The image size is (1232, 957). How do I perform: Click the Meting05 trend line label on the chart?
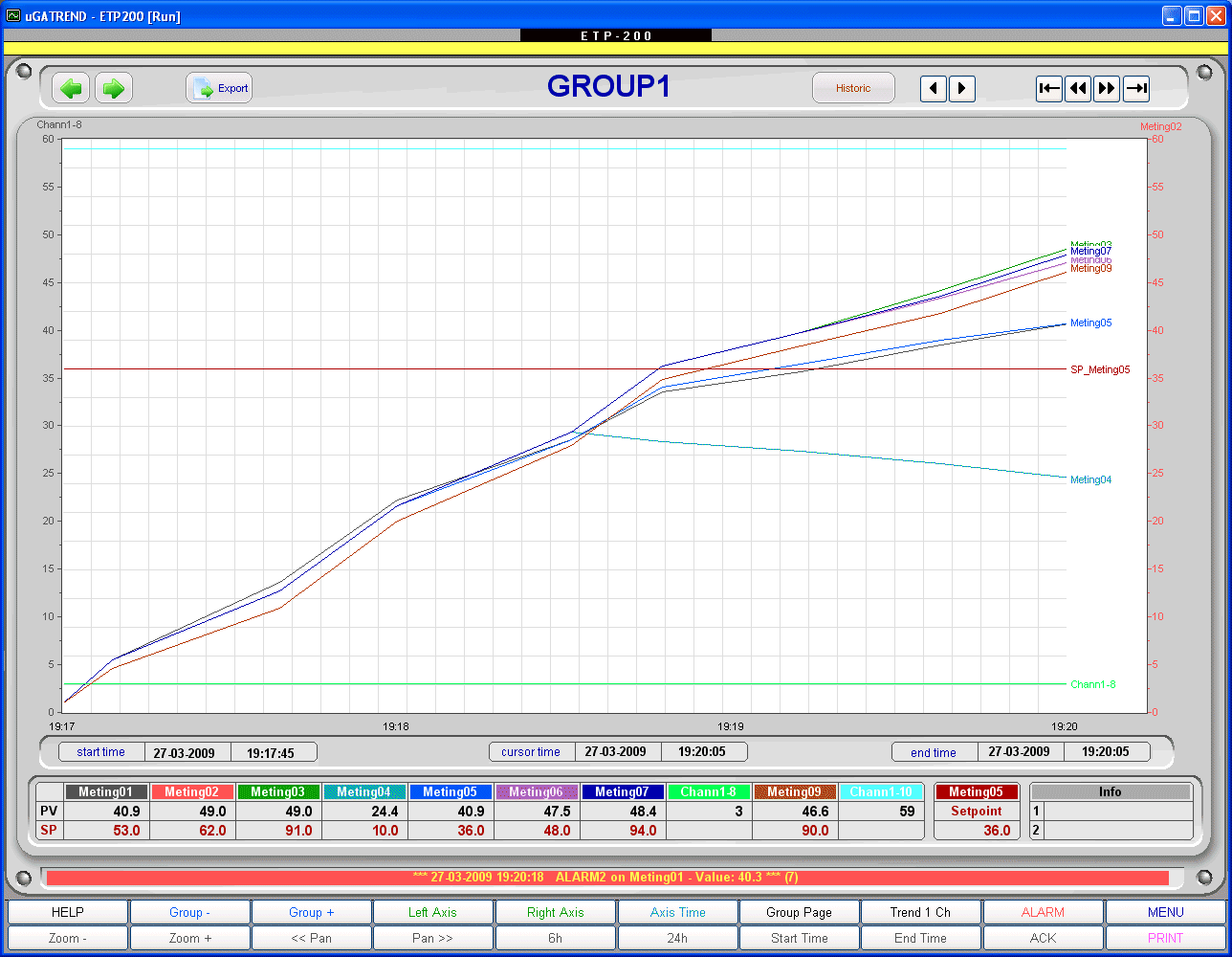[1091, 323]
